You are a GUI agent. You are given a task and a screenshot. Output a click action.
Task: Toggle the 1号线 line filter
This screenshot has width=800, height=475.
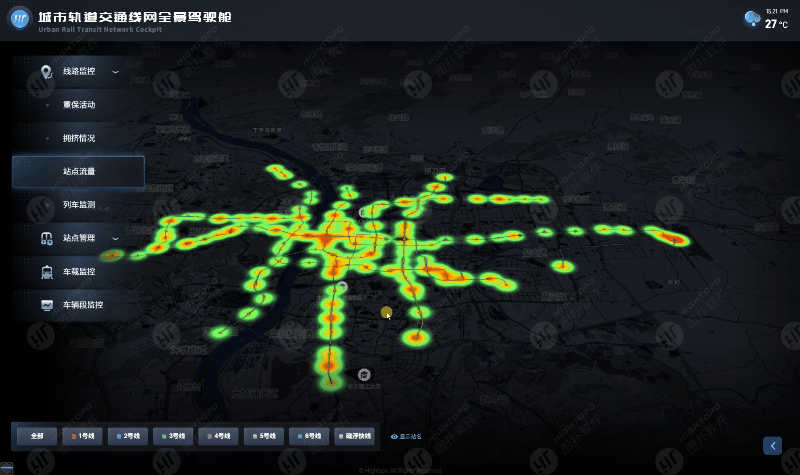81,436
